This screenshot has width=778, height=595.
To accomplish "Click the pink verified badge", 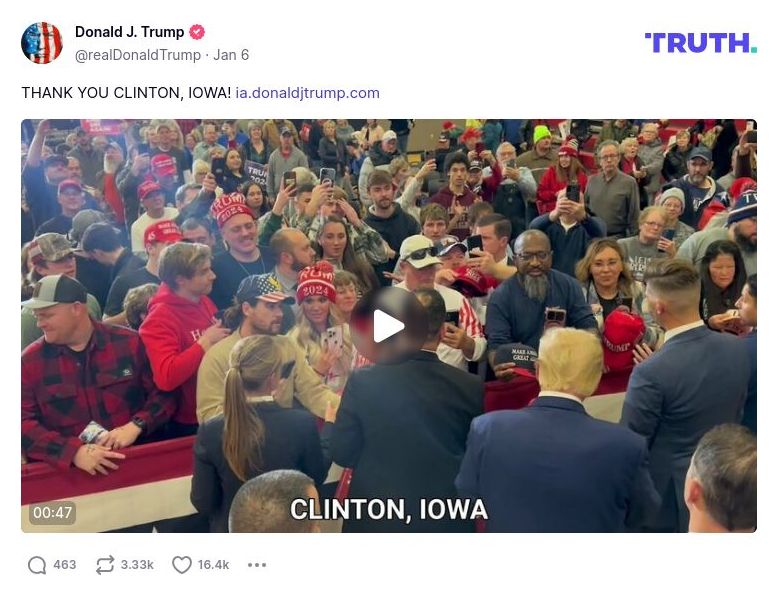I will point(197,32).
